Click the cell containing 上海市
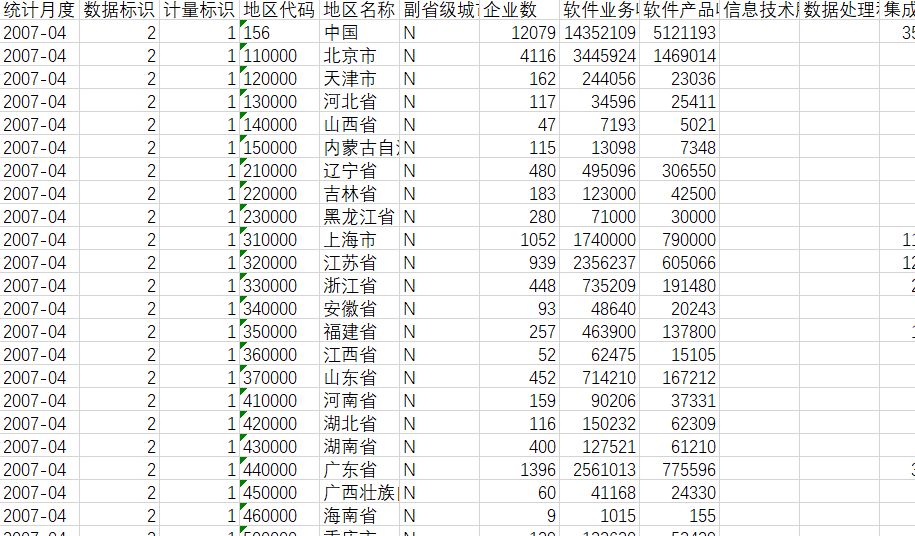The image size is (915, 536). coord(359,240)
